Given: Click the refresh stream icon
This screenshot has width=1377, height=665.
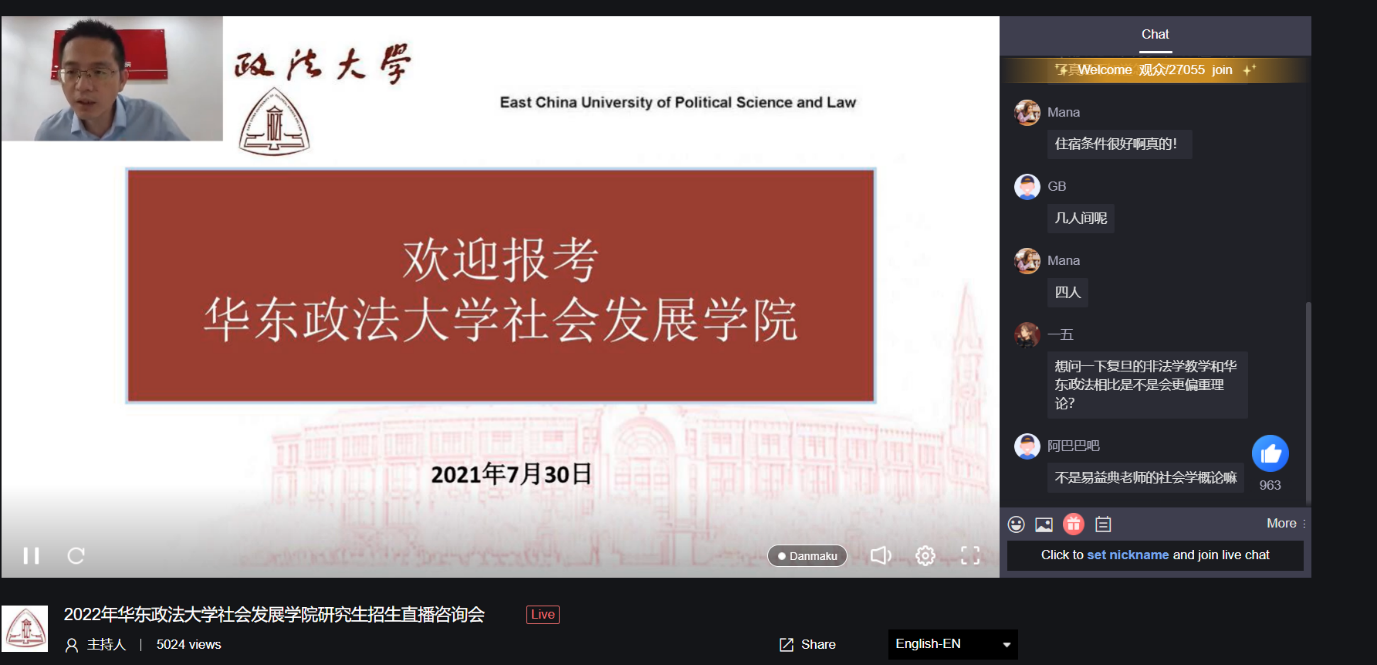Looking at the screenshot, I should click(x=76, y=555).
